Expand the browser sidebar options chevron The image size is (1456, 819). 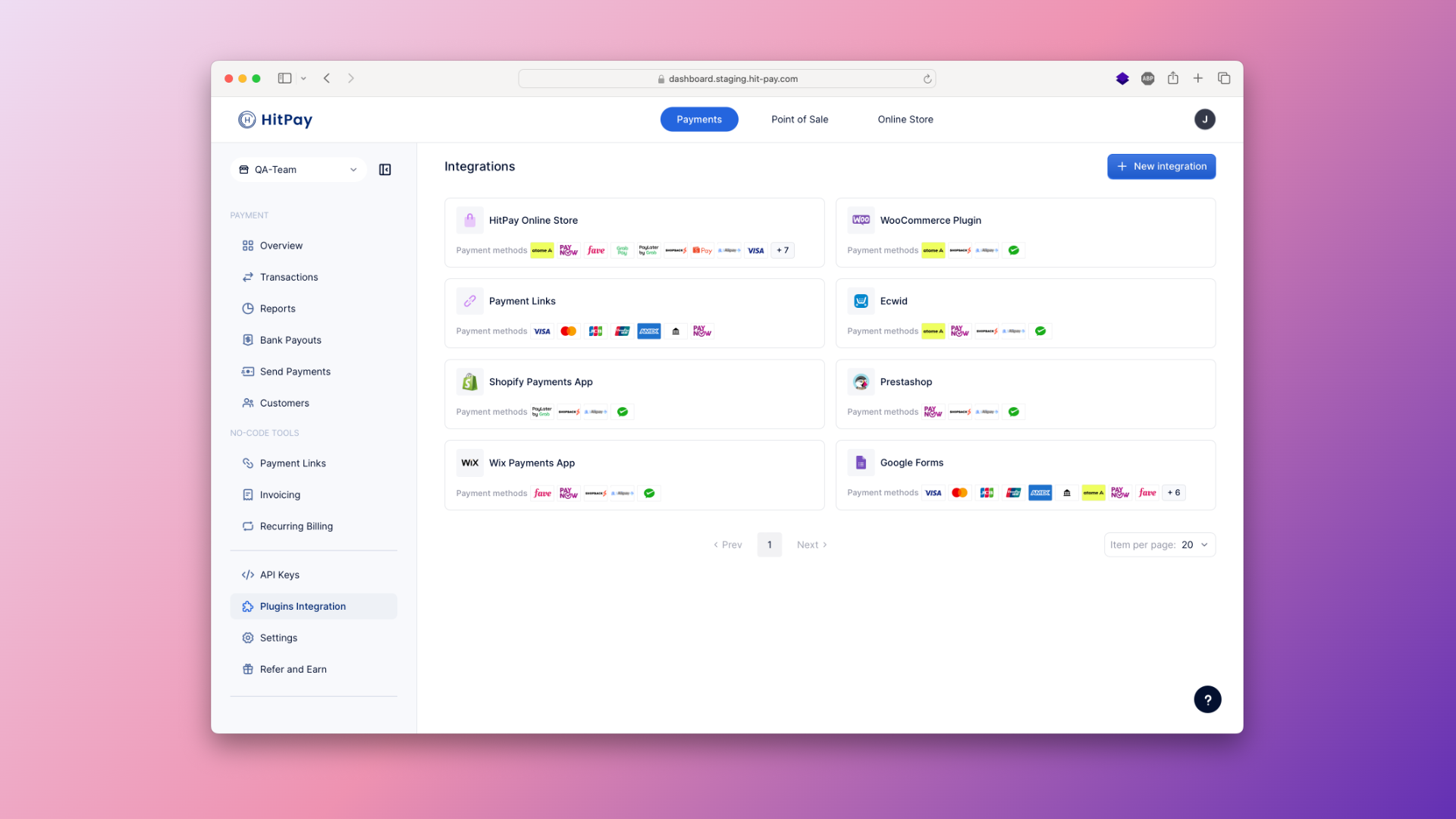pos(303,78)
